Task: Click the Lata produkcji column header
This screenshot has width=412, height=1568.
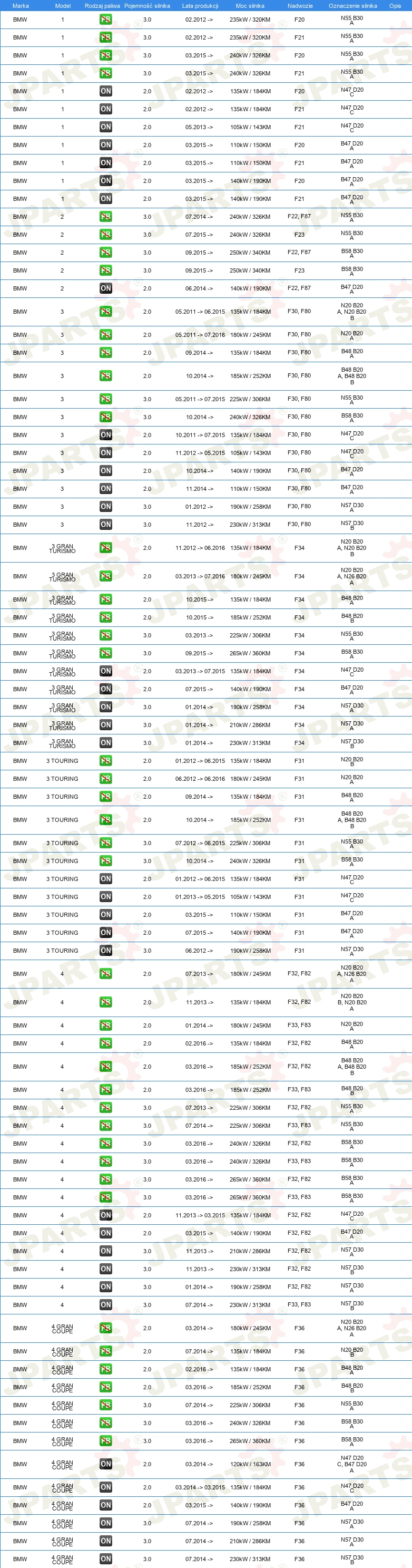Action: pos(200,5)
